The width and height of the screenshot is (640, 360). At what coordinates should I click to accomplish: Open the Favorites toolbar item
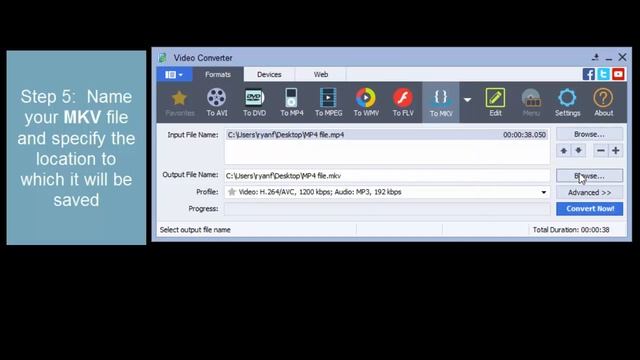coord(180,103)
